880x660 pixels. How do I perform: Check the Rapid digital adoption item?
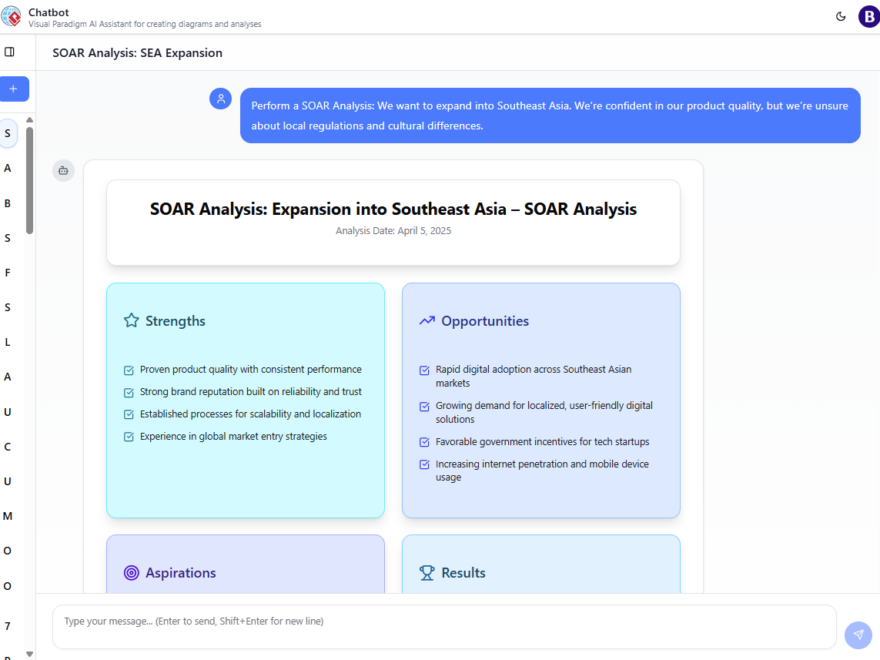click(x=424, y=370)
